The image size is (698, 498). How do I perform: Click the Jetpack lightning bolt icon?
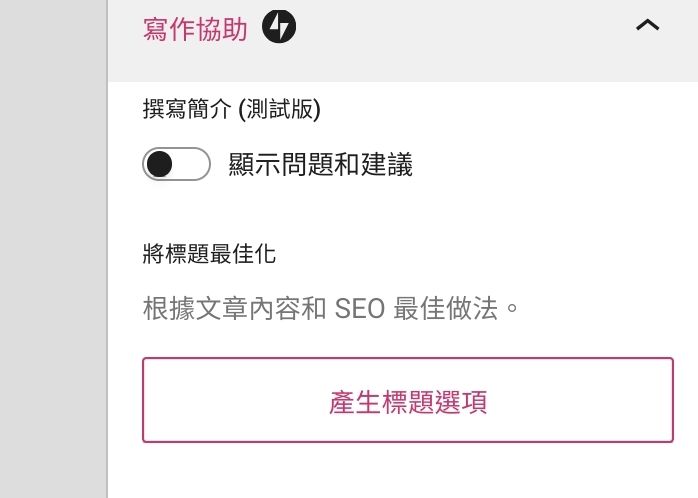click(x=279, y=27)
